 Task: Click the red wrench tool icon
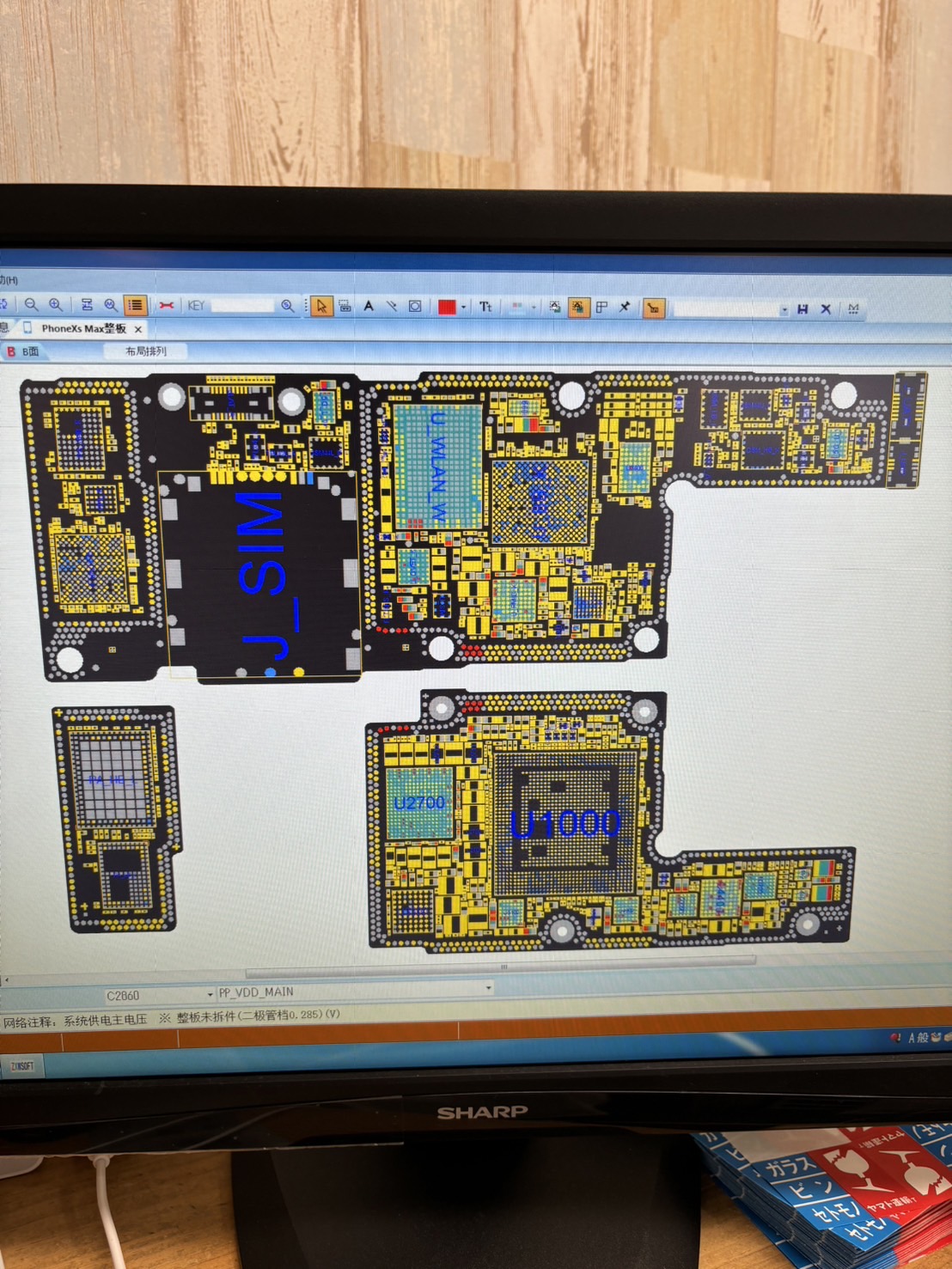tap(166, 305)
